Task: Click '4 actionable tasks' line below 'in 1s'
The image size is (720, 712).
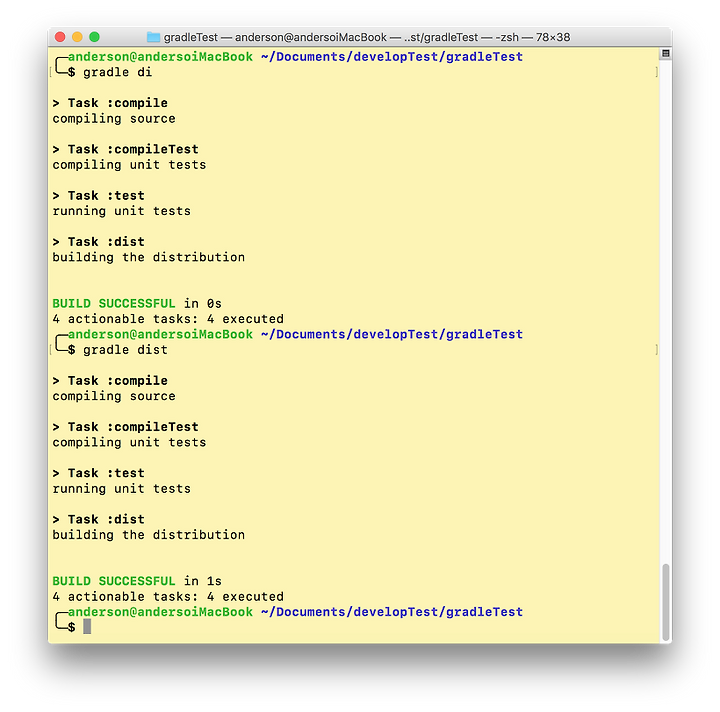Action: click(168, 597)
